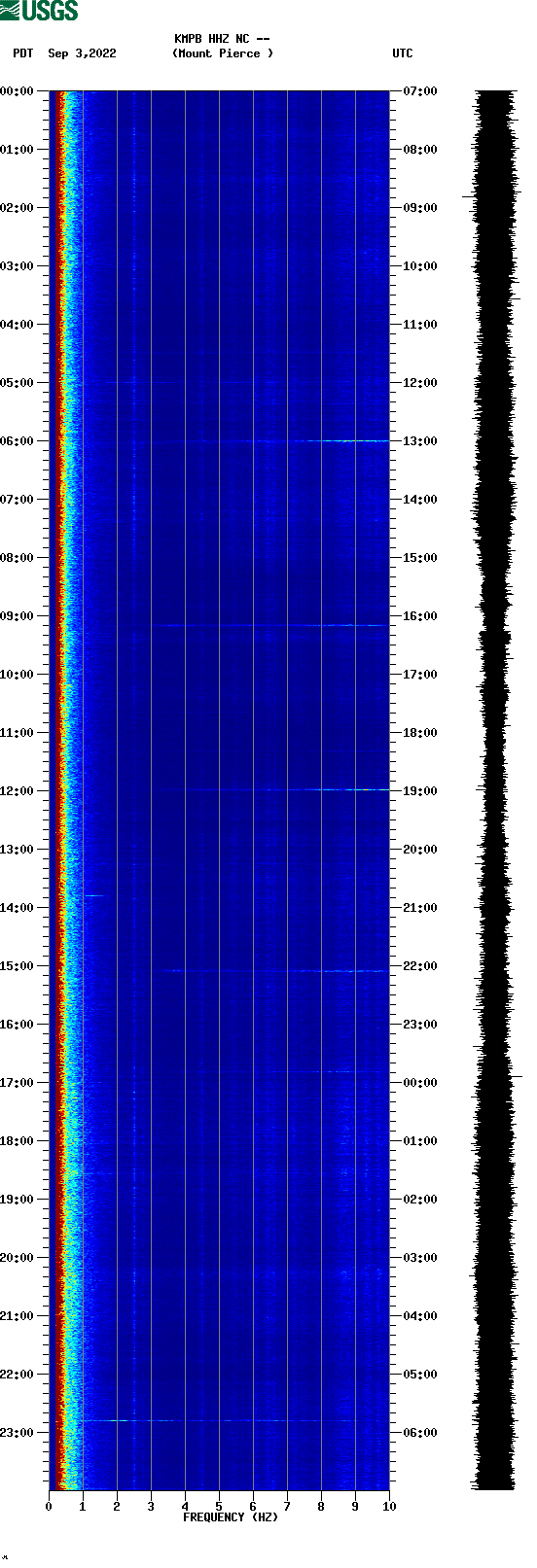The width and height of the screenshot is (537, 1568).
Task: Click the PDT time label '01:00'
Action: click(18, 150)
